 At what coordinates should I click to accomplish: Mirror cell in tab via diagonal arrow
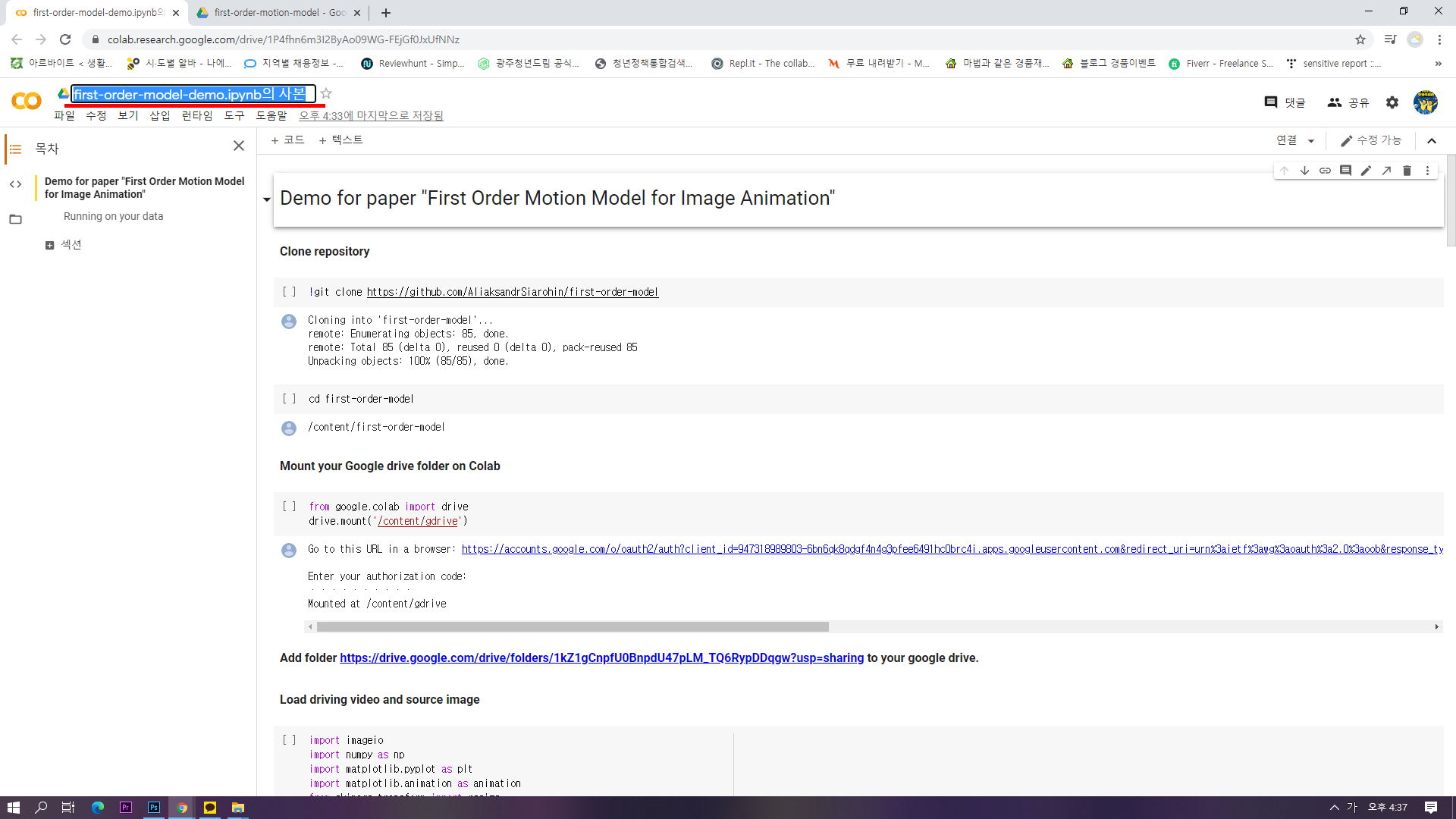1386,171
